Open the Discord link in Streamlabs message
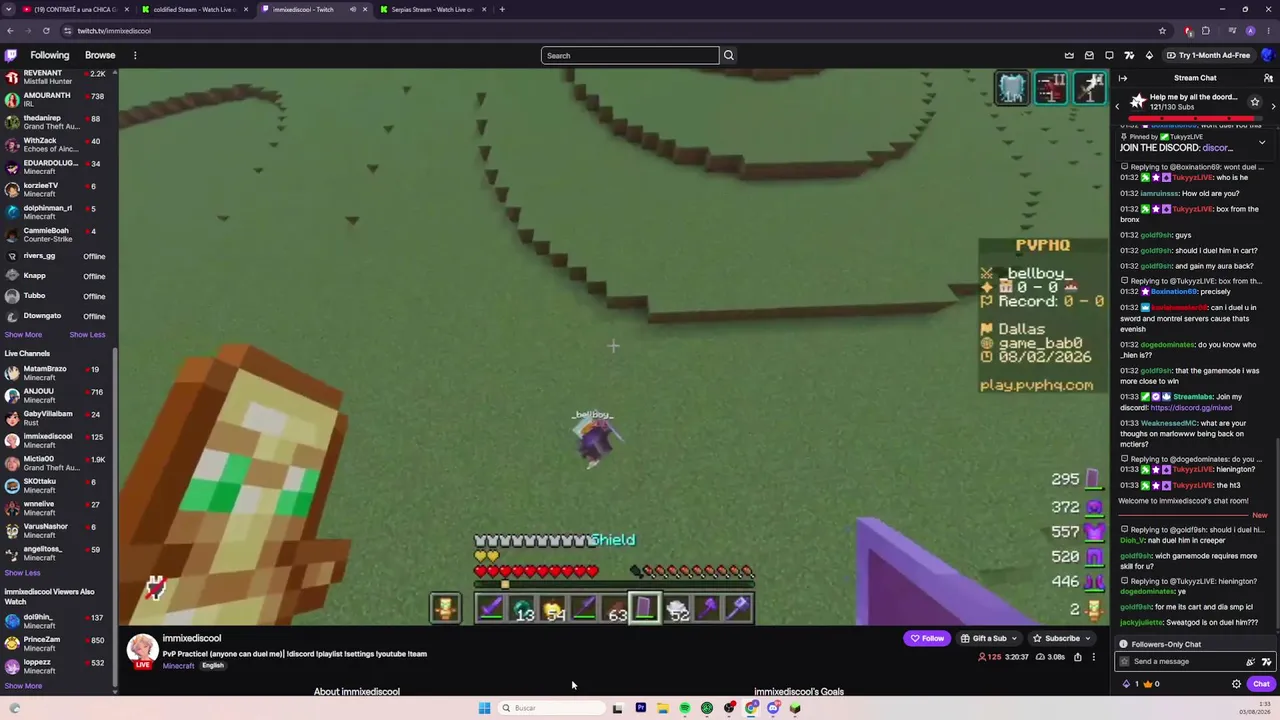This screenshot has width=1280, height=720. [1191, 408]
